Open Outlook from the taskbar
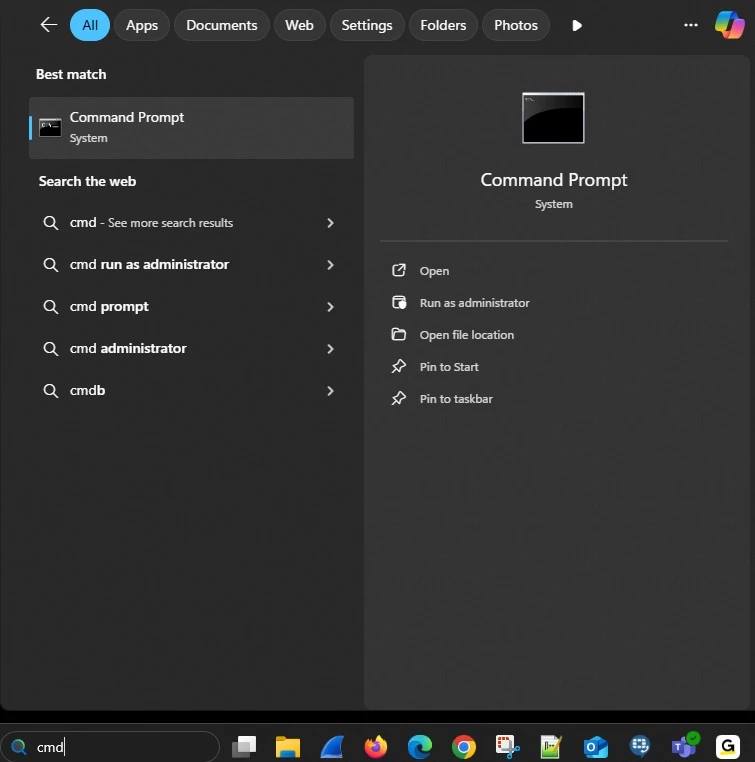755x762 pixels. coord(596,746)
